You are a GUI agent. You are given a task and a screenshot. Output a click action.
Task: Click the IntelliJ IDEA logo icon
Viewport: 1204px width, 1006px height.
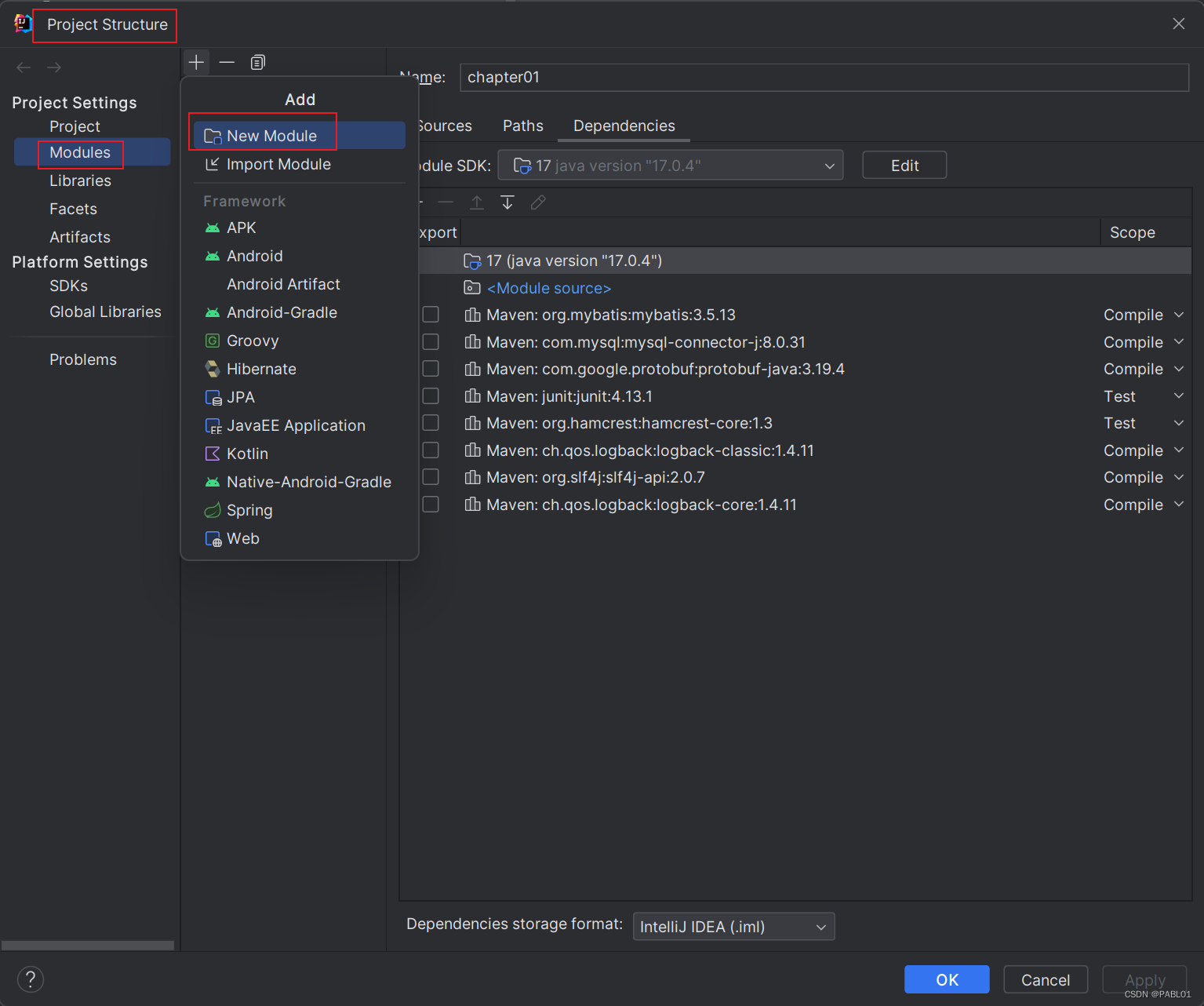pos(23,24)
